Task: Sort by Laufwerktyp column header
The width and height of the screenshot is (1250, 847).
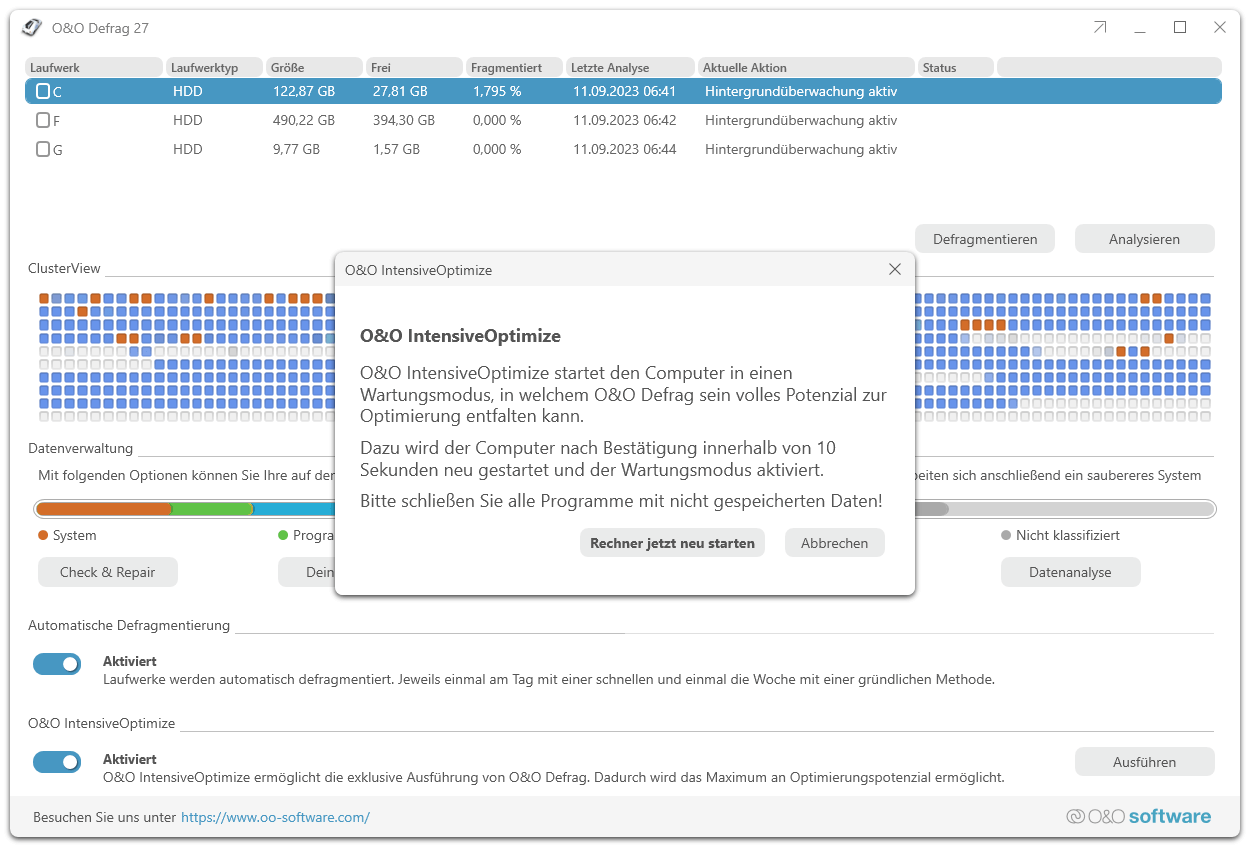Action: click(214, 67)
